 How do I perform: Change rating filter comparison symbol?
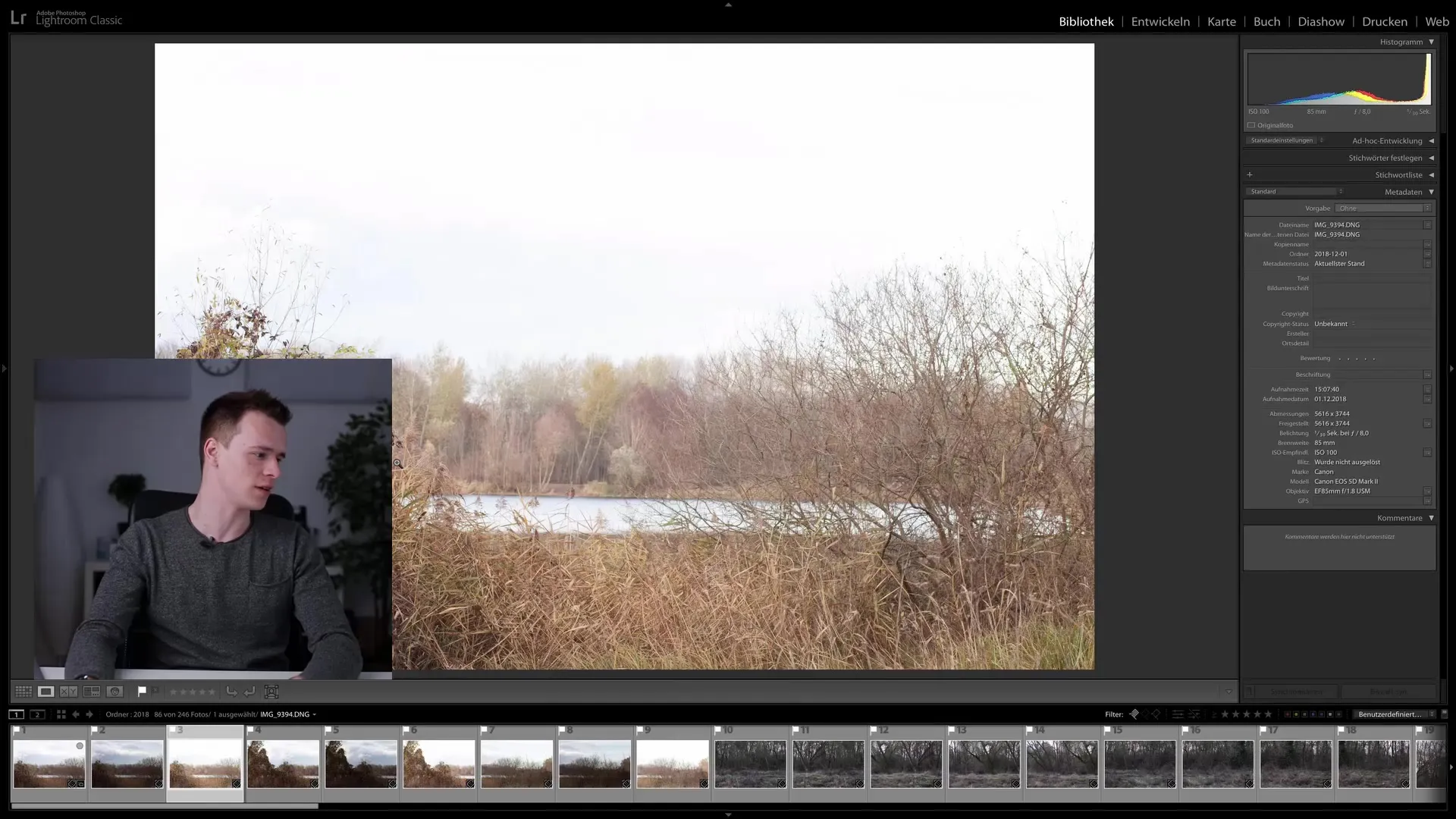pos(1214,714)
